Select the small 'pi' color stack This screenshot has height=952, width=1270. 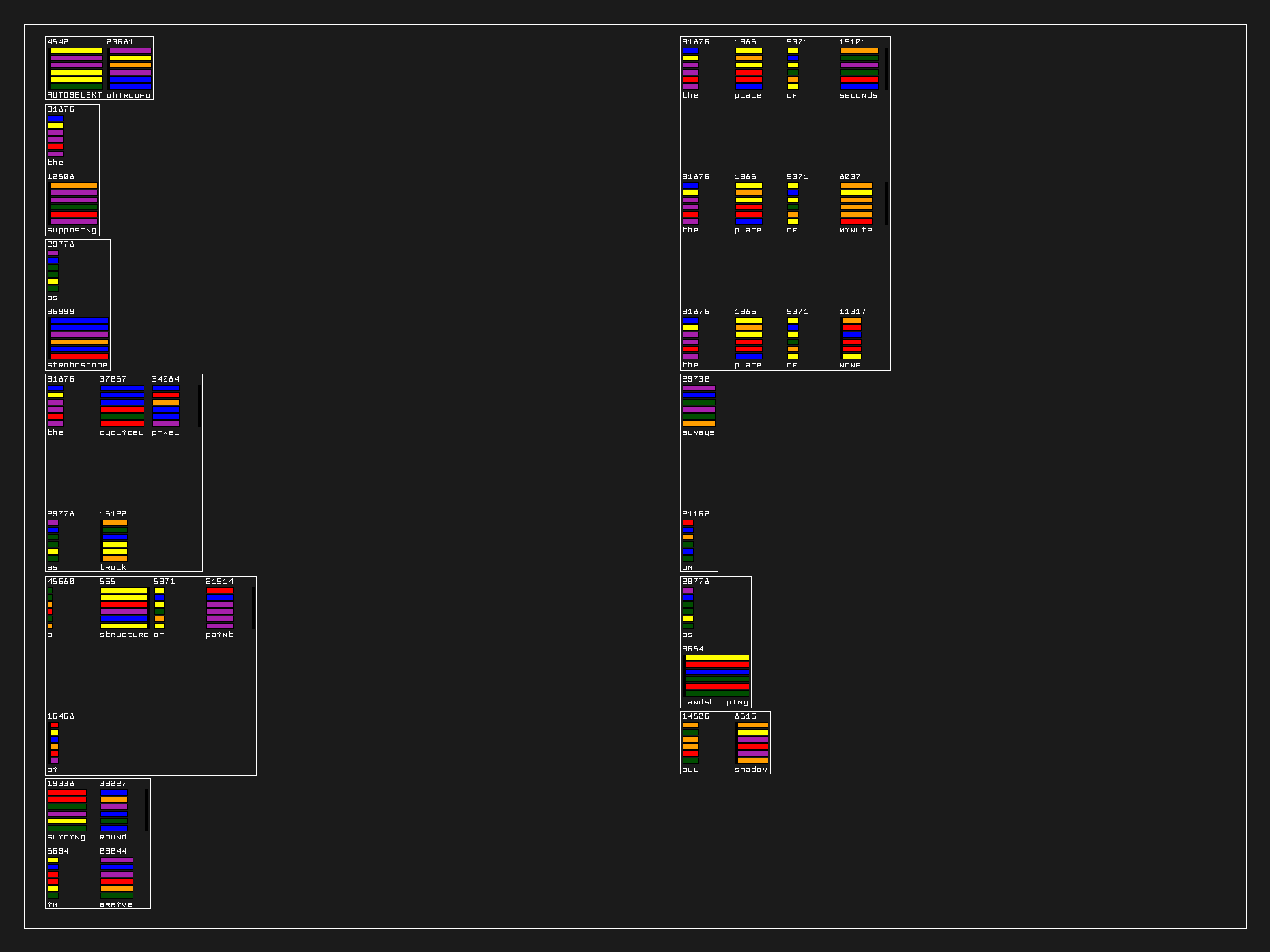(54, 743)
